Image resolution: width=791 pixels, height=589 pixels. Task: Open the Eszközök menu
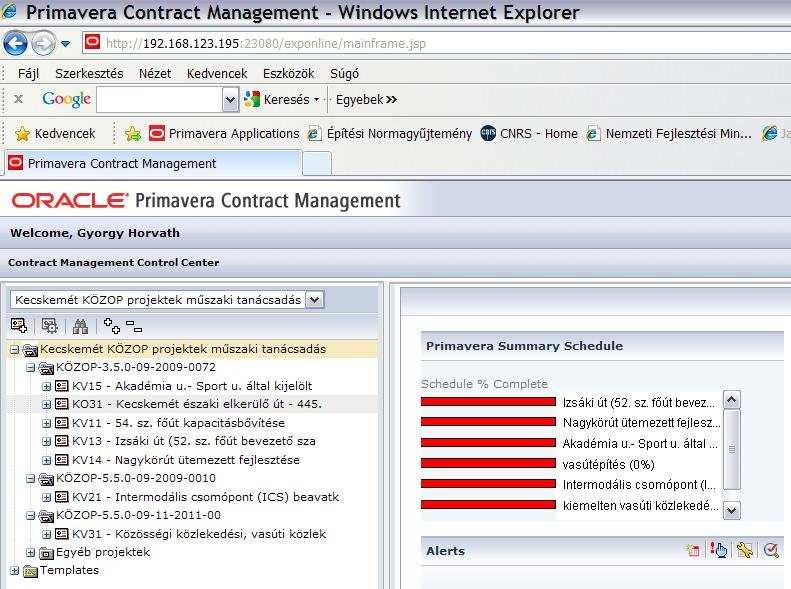(x=289, y=74)
